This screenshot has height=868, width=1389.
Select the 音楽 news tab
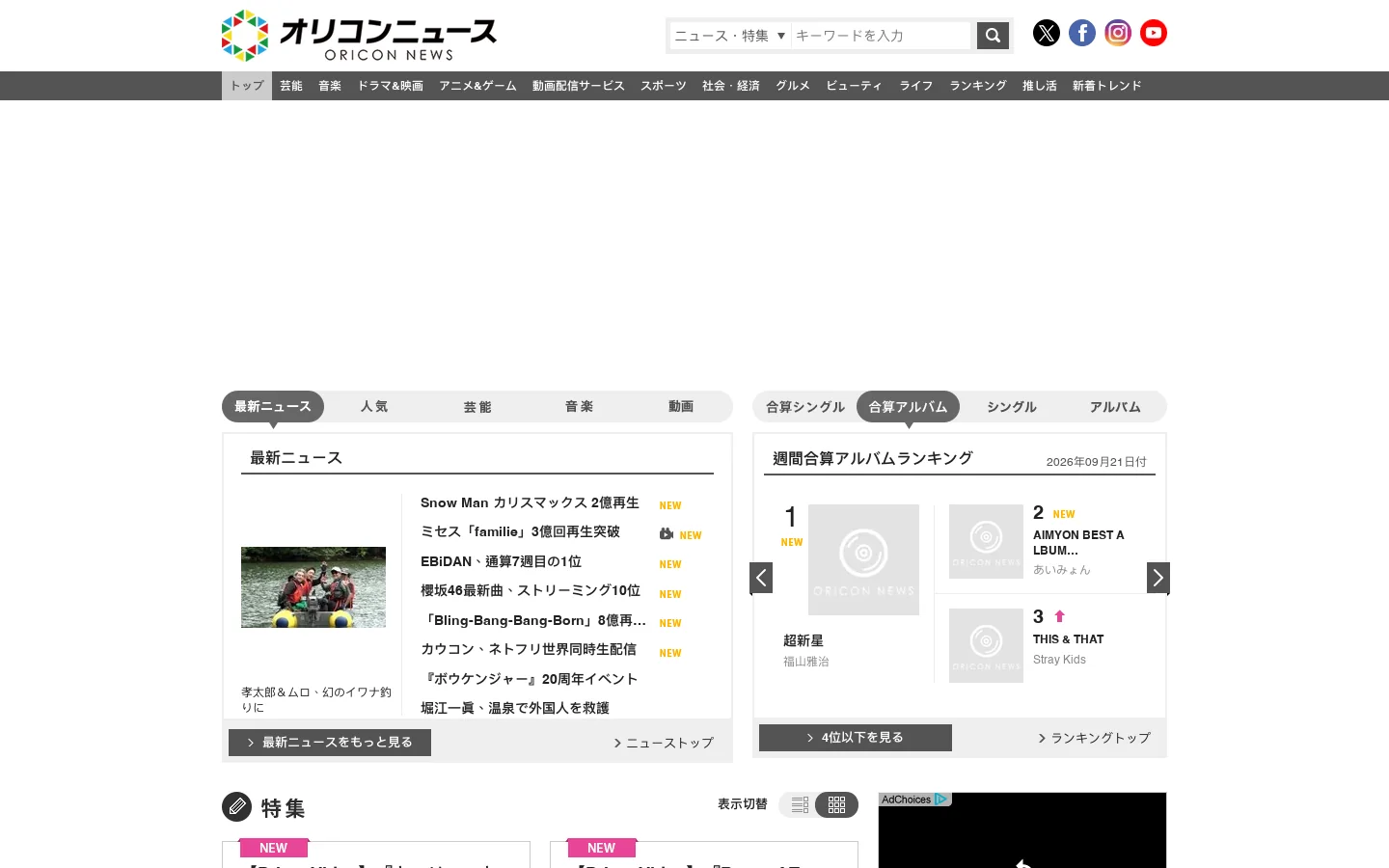coord(580,406)
